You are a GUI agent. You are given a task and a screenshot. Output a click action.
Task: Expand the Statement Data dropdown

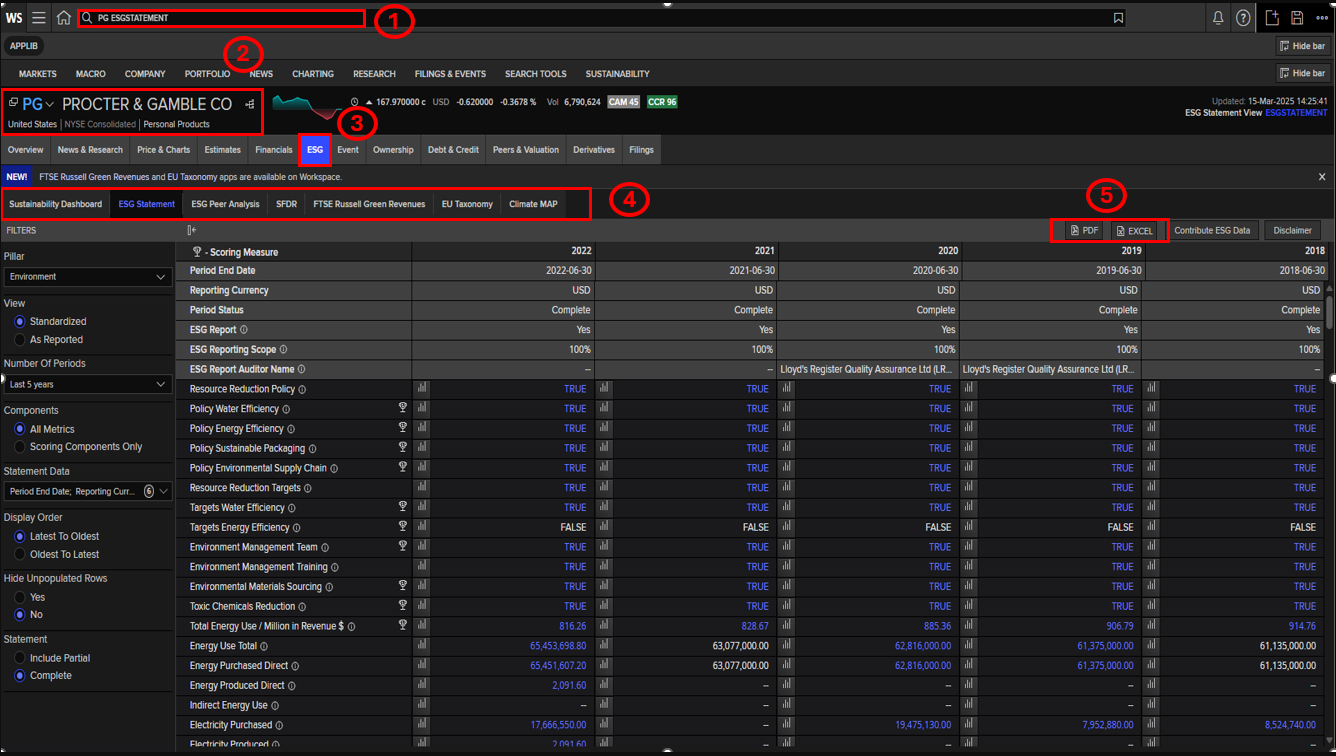click(x=88, y=491)
